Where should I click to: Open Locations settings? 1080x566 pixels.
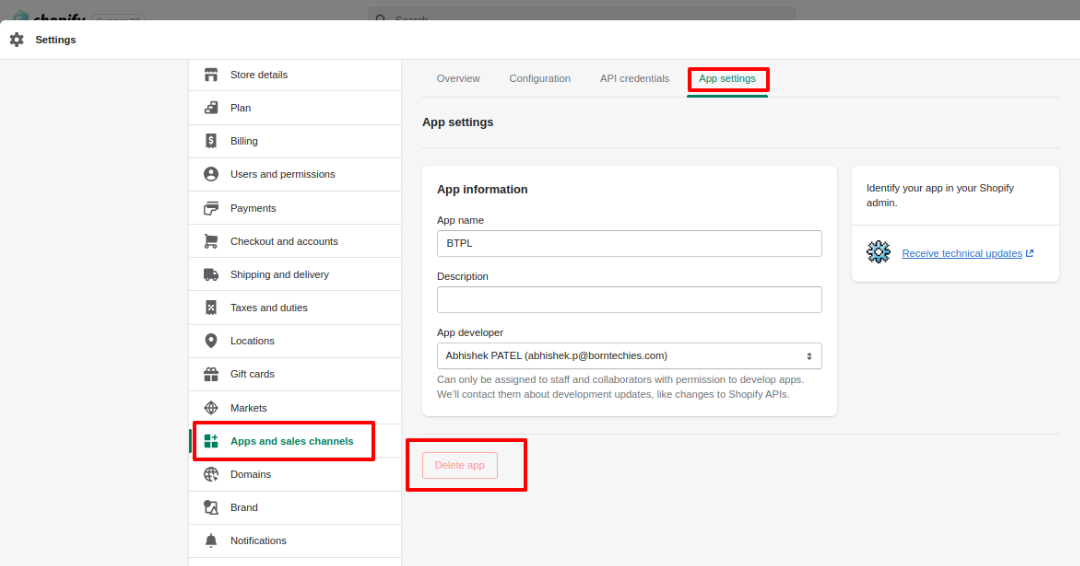tap(295, 341)
